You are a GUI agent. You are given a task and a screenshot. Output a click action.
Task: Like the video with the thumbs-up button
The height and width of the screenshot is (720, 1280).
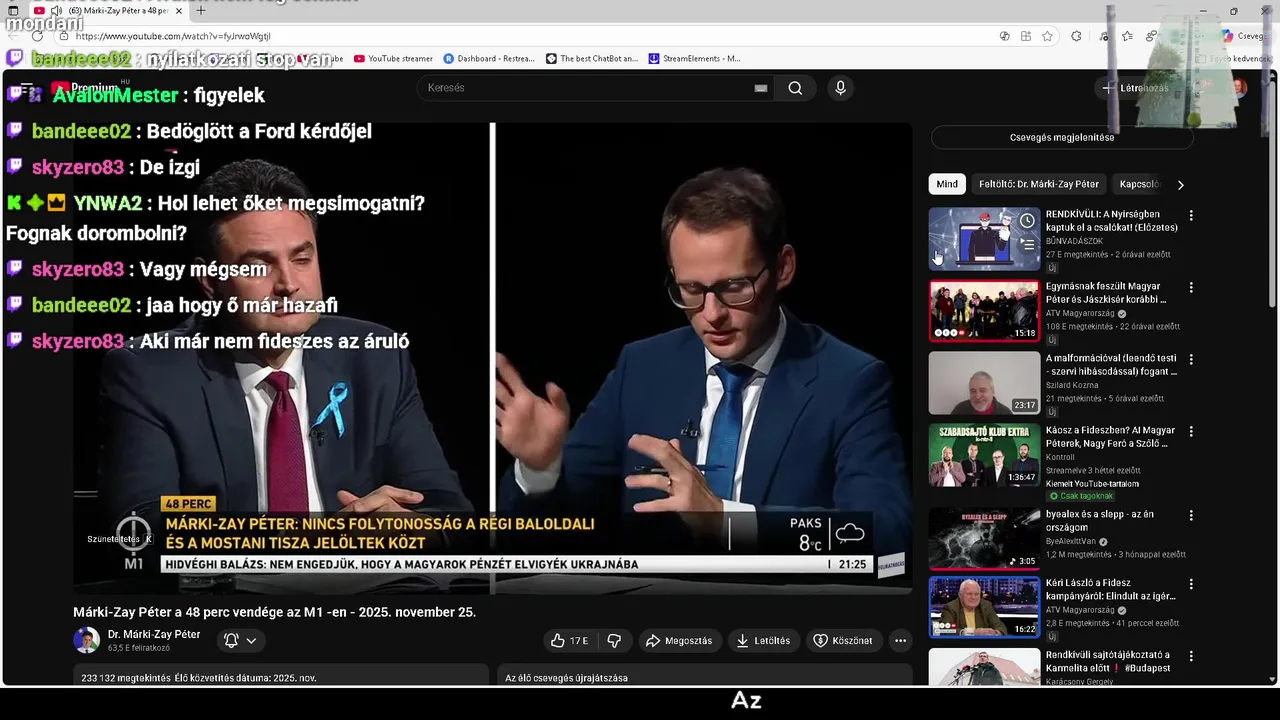point(569,641)
